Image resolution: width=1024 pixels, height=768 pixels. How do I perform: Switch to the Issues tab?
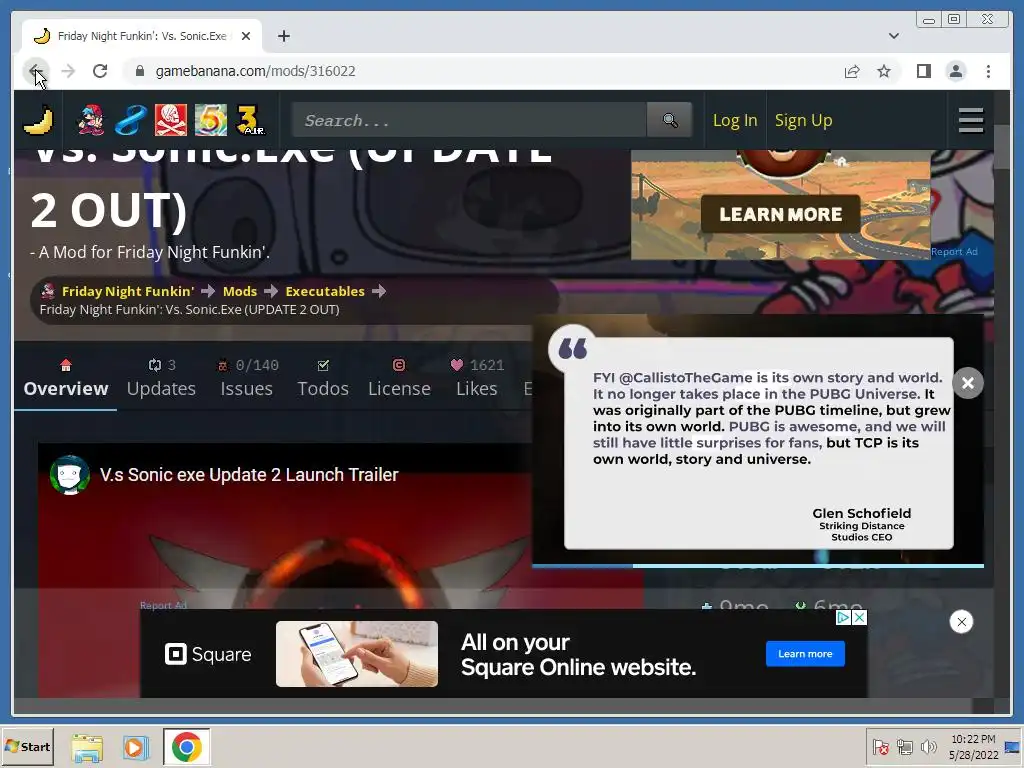click(x=246, y=379)
